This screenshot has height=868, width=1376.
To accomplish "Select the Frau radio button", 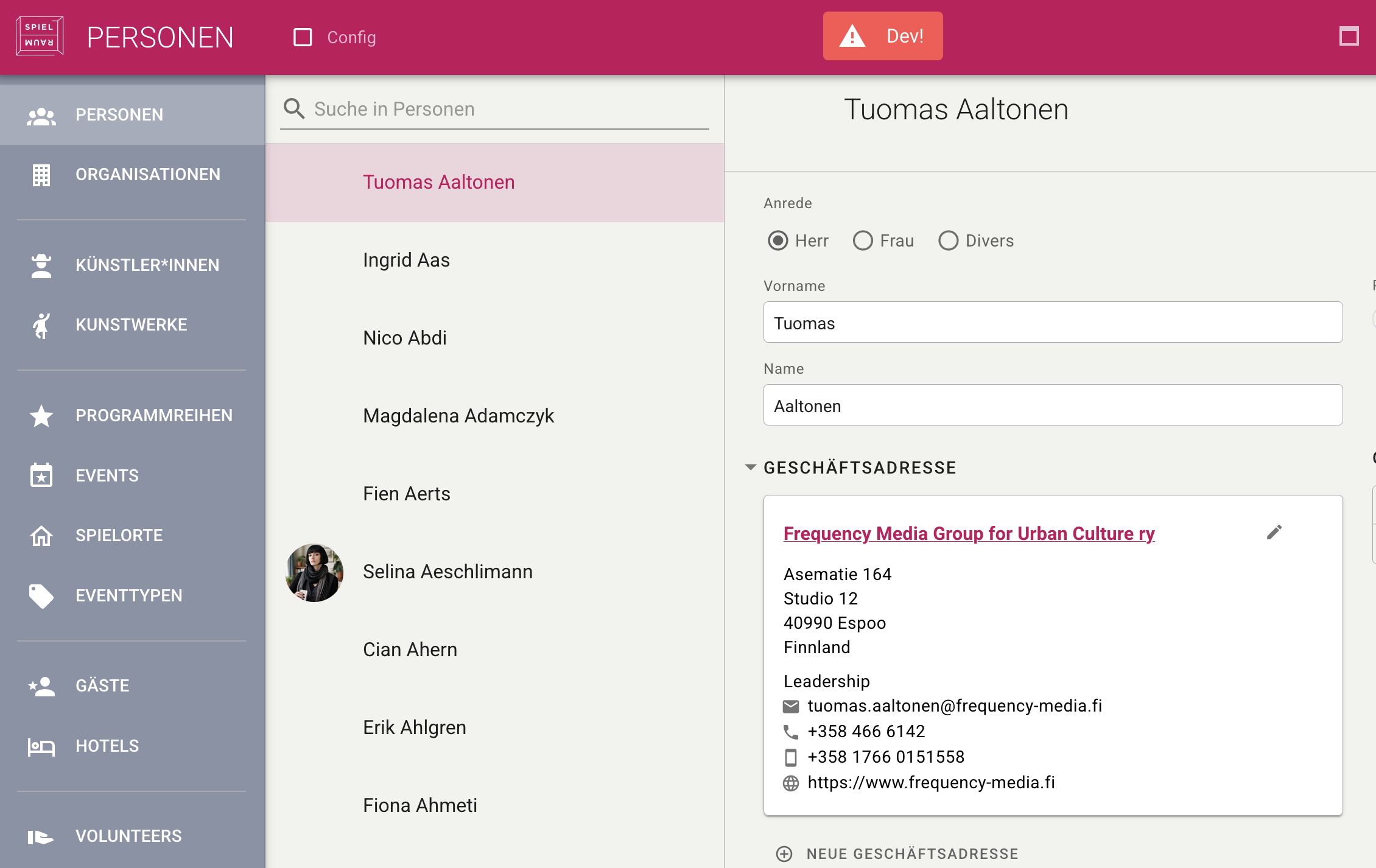I will (863, 240).
